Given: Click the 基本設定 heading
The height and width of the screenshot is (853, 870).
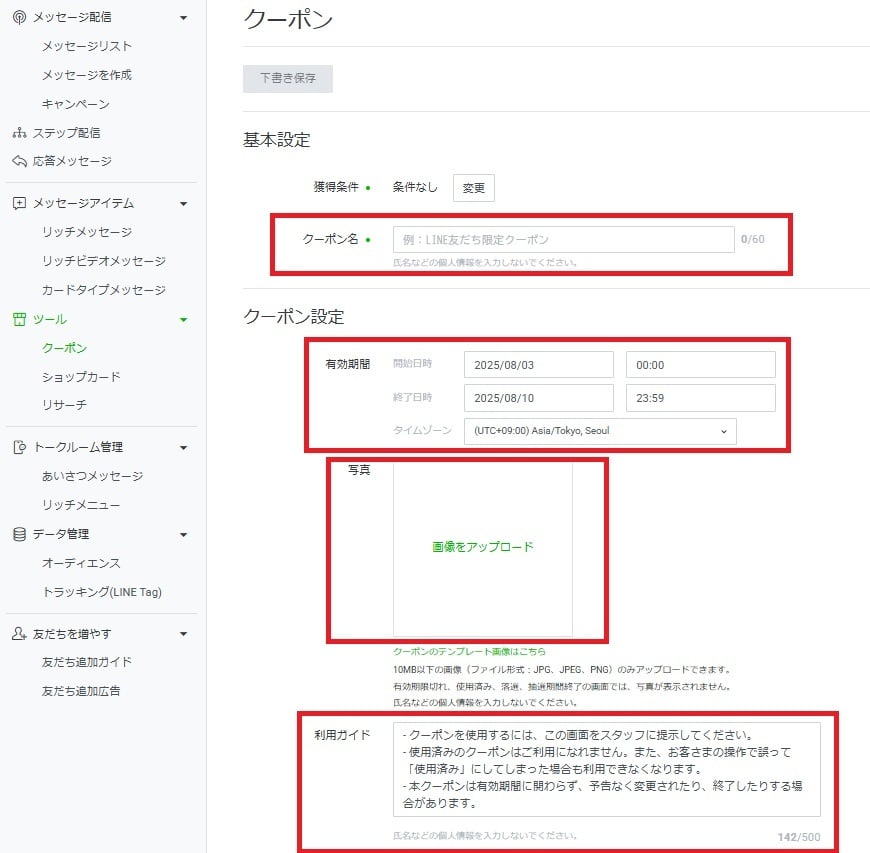Looking at the screenshot, I should [x=276, y=140].
